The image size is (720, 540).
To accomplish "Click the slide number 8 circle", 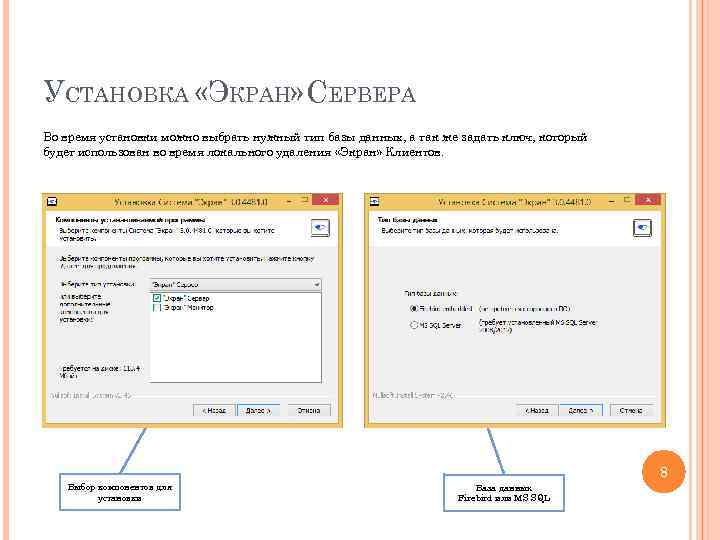I will click(664, 472).
